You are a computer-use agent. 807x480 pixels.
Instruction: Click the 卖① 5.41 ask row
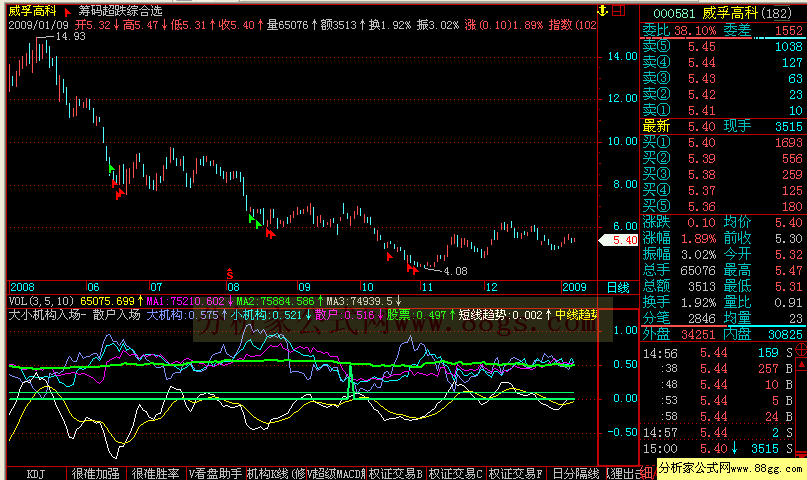coord(722,110)
